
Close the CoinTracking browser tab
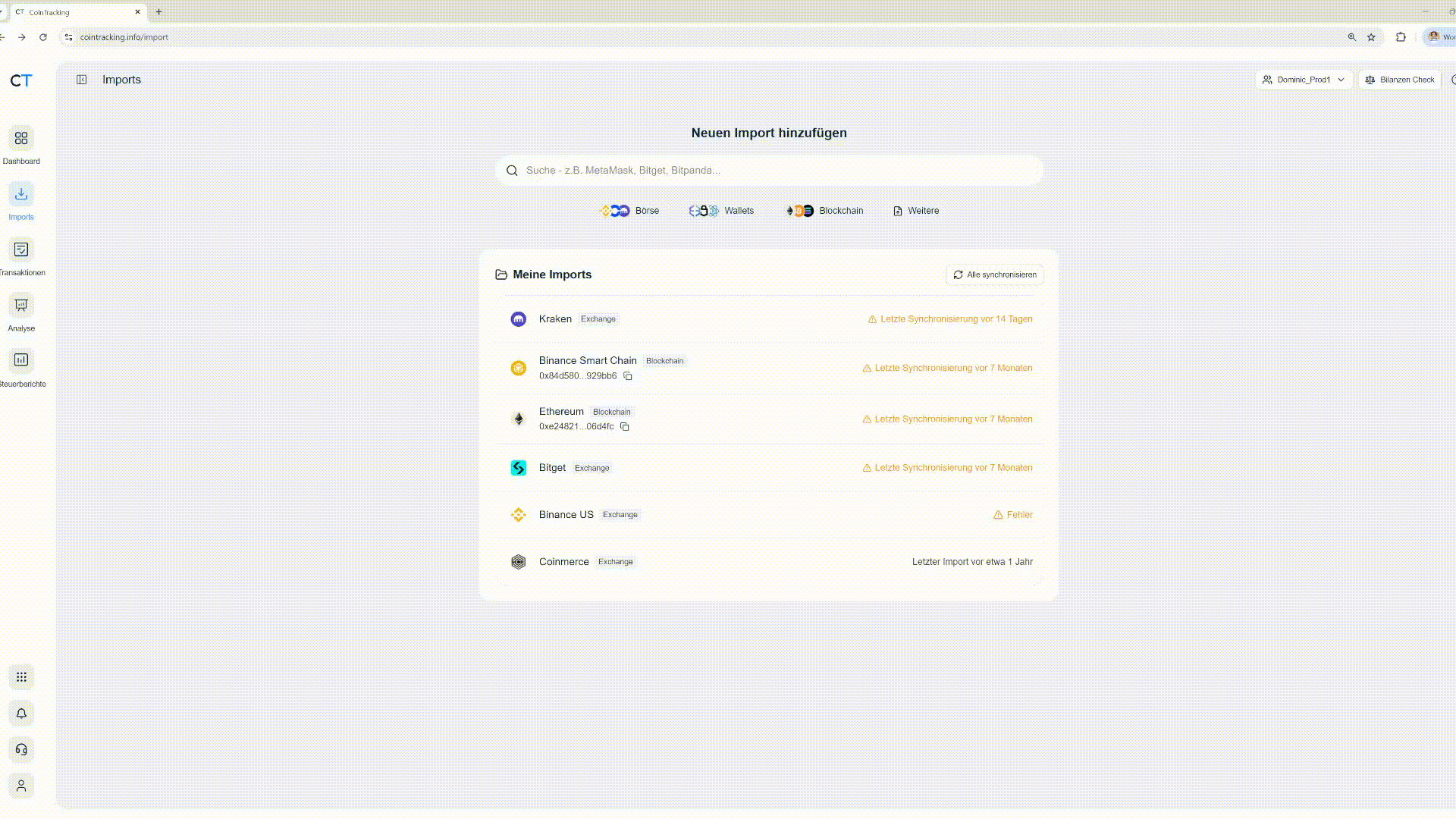pyautogui.click(x=137, y=12)
